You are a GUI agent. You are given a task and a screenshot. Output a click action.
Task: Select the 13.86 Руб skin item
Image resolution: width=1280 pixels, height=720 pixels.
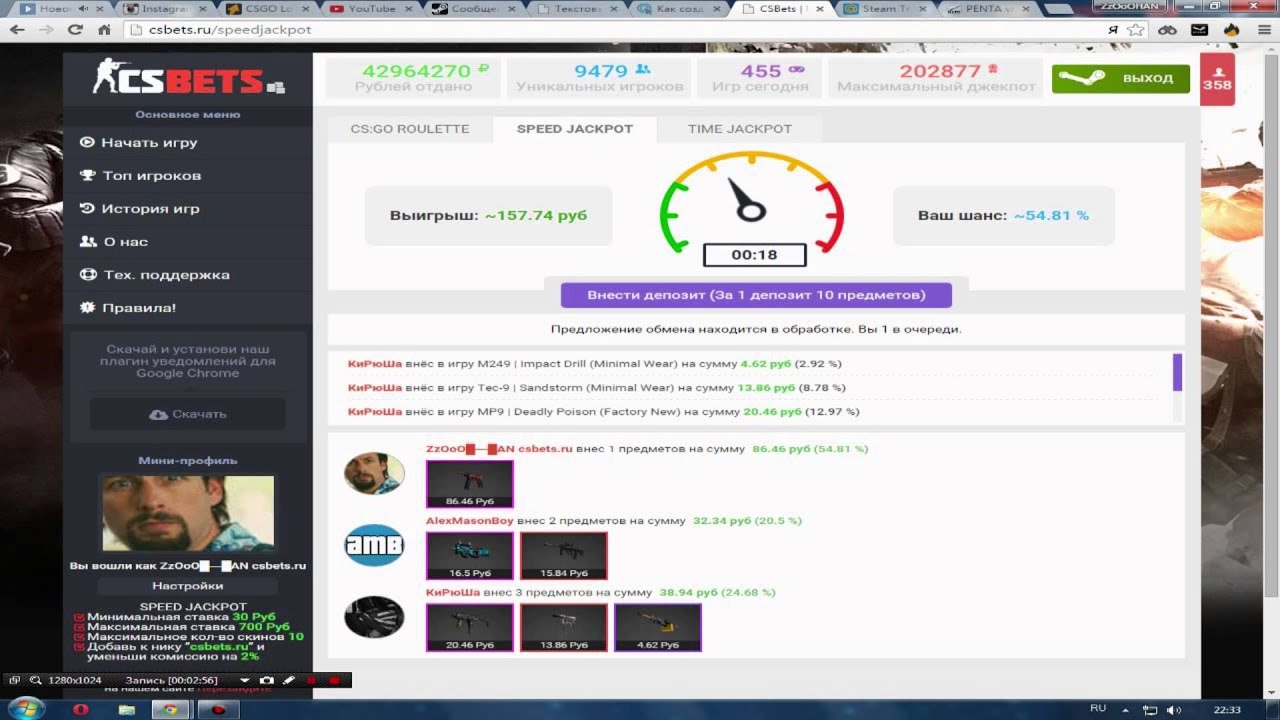(564, 628)
